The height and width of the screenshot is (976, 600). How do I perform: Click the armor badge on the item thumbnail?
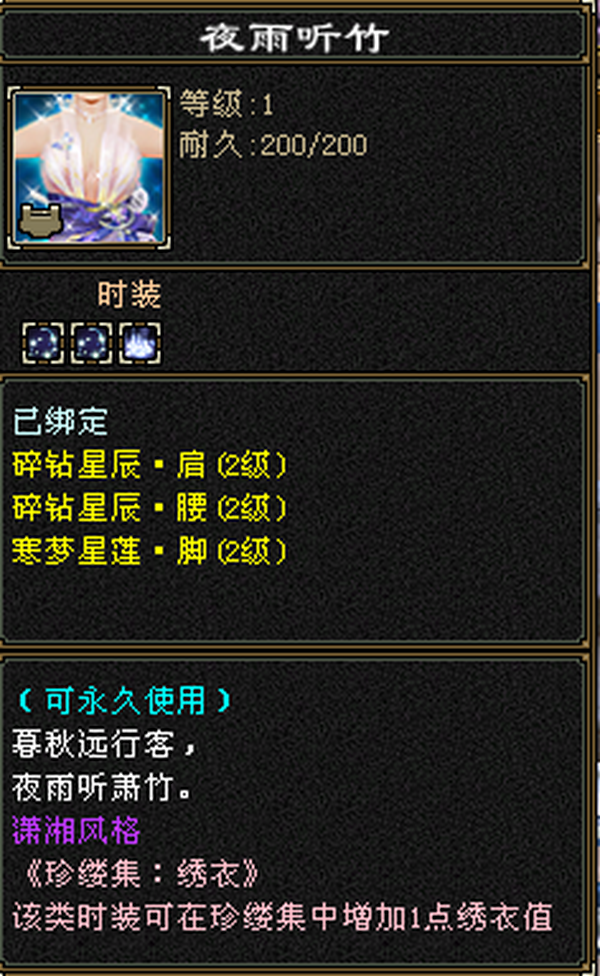pyautogui.click(x=40, y=220)
